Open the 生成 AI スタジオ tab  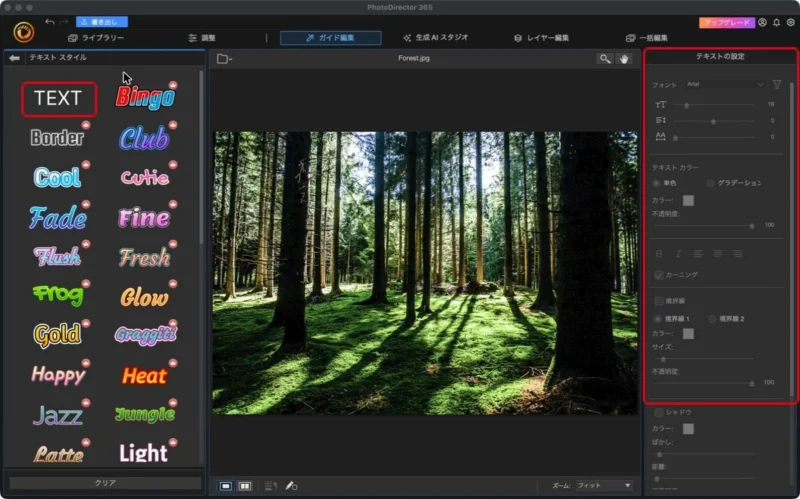(x=435, y=38)
